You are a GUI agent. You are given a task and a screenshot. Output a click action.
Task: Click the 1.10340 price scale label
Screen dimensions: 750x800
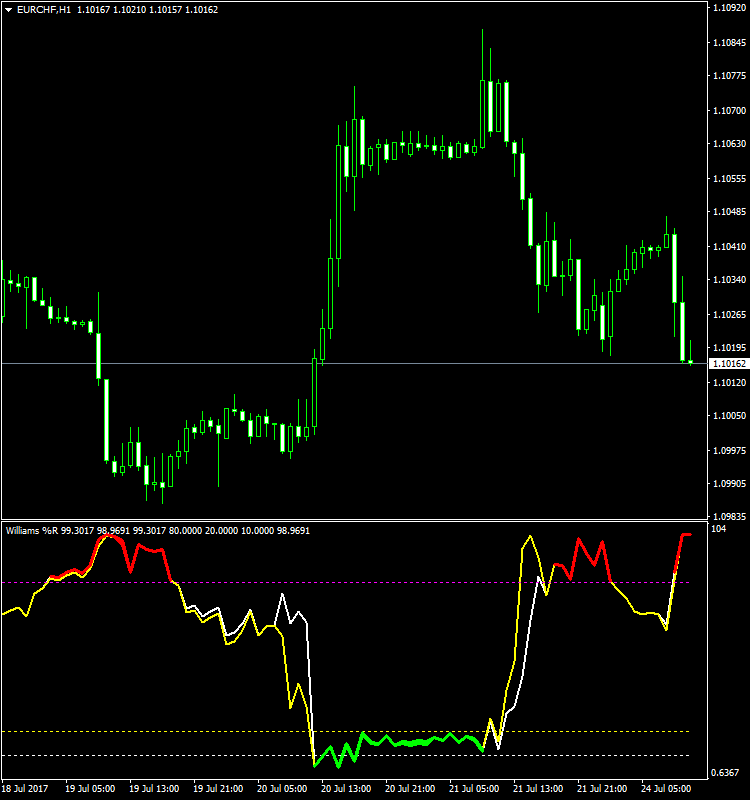point(729,280)
